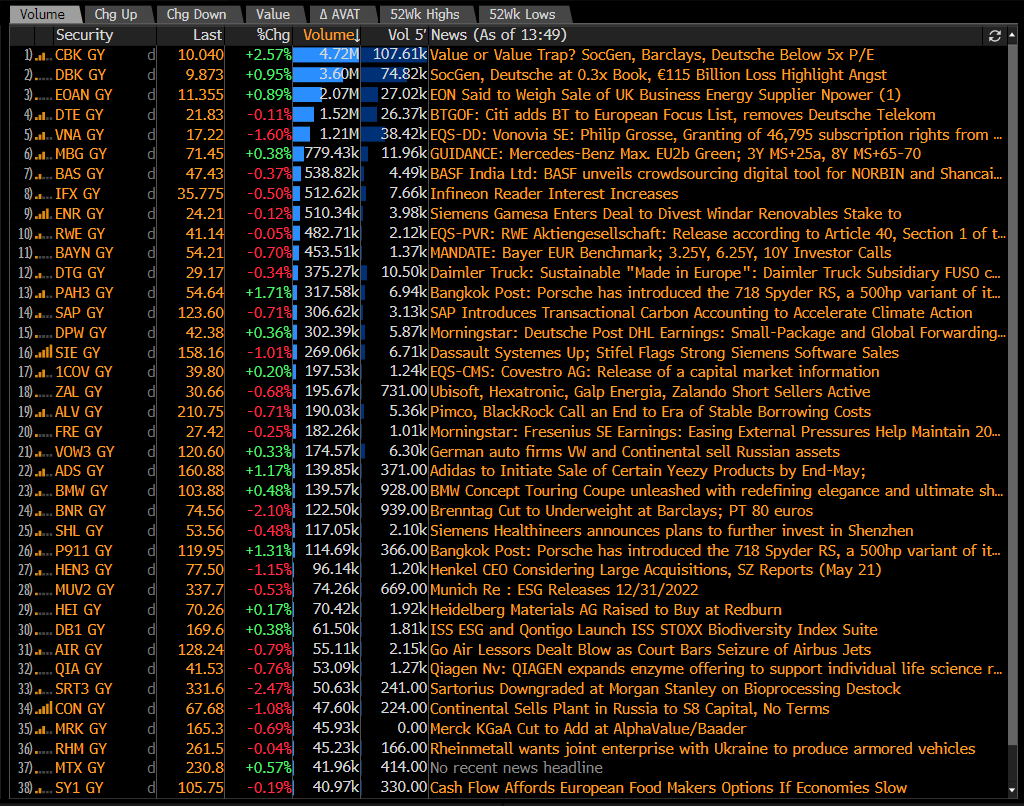Click the mini chart icon for BAS GY

(44, 175)
